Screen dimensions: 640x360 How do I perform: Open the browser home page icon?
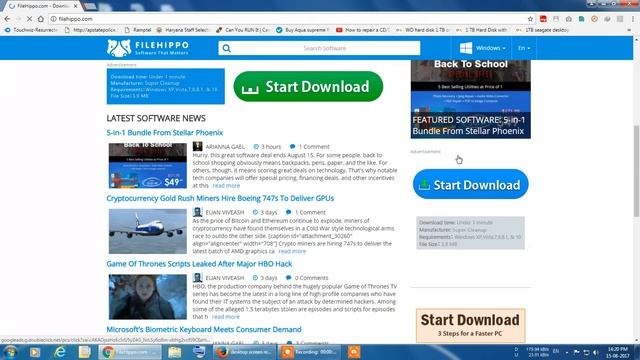(41, 19)
